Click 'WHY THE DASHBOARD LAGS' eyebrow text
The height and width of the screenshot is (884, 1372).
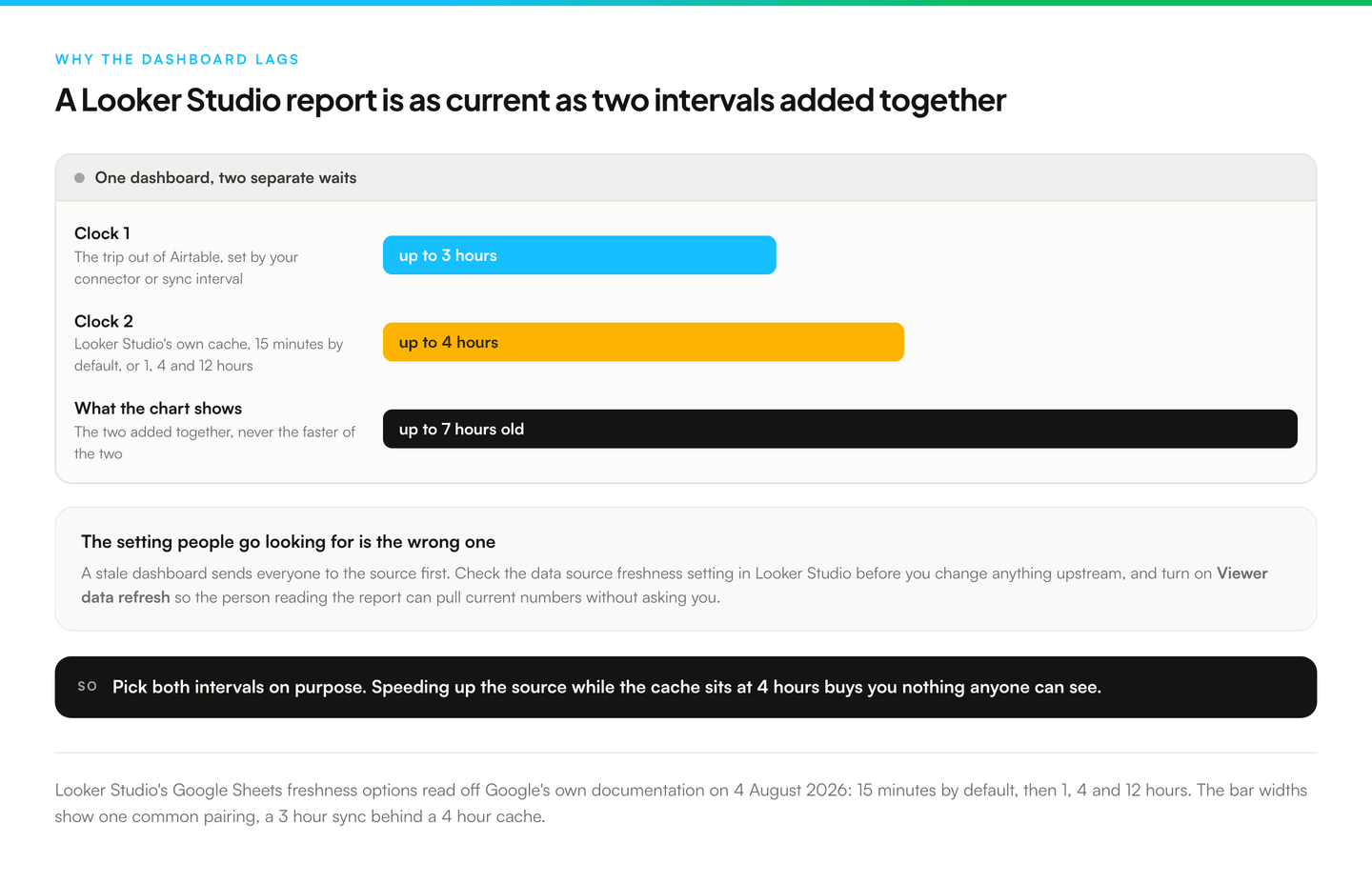click(x=177, y=59)
